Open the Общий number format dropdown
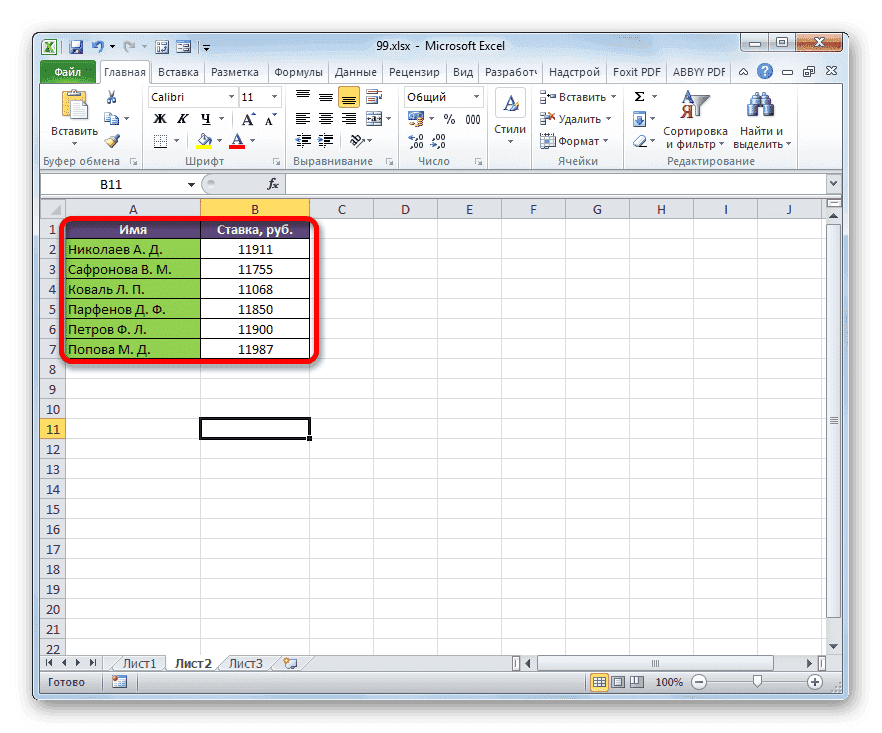 click(443, 96)
